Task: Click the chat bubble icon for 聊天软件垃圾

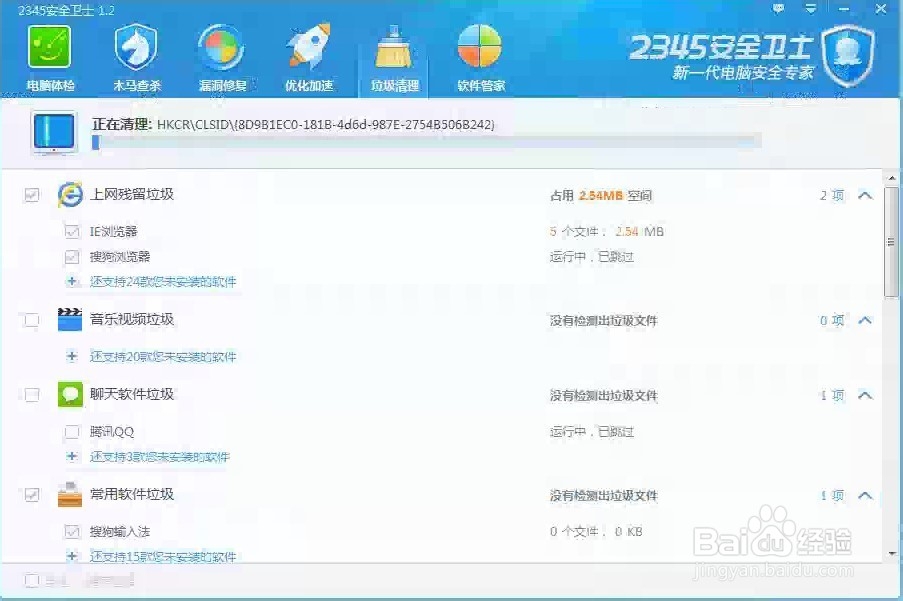Action: [70, 395]
